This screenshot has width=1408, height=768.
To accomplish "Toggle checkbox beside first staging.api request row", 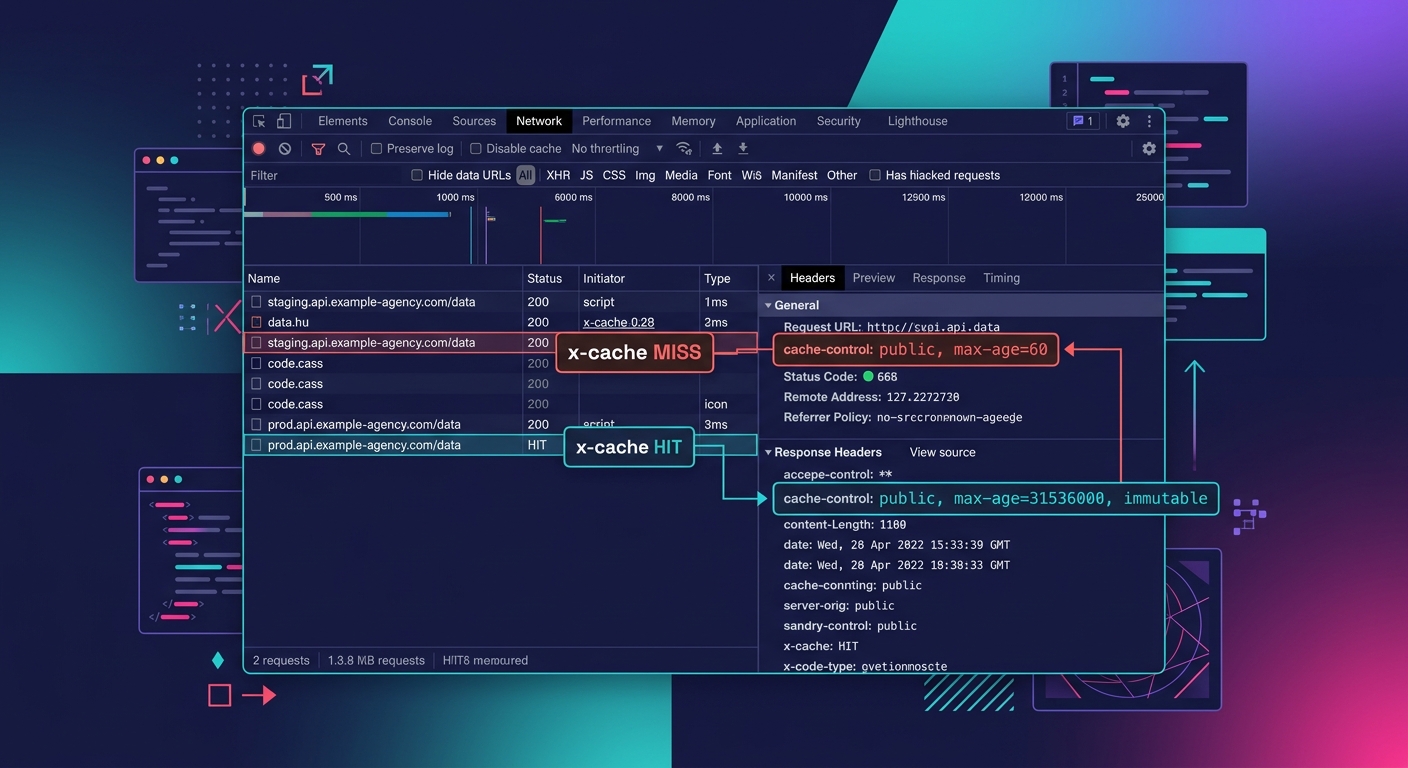I will (257, 302).
